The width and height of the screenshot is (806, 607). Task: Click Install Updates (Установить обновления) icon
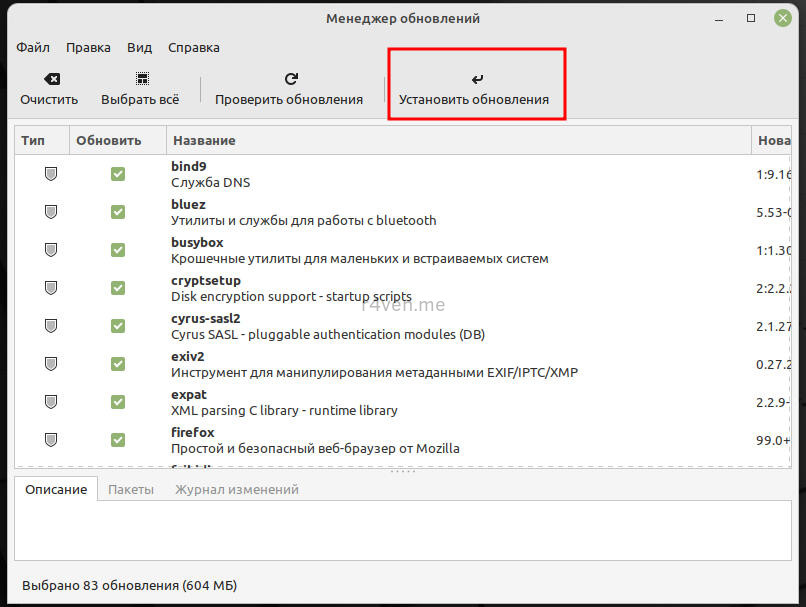[x=474, y=79]
